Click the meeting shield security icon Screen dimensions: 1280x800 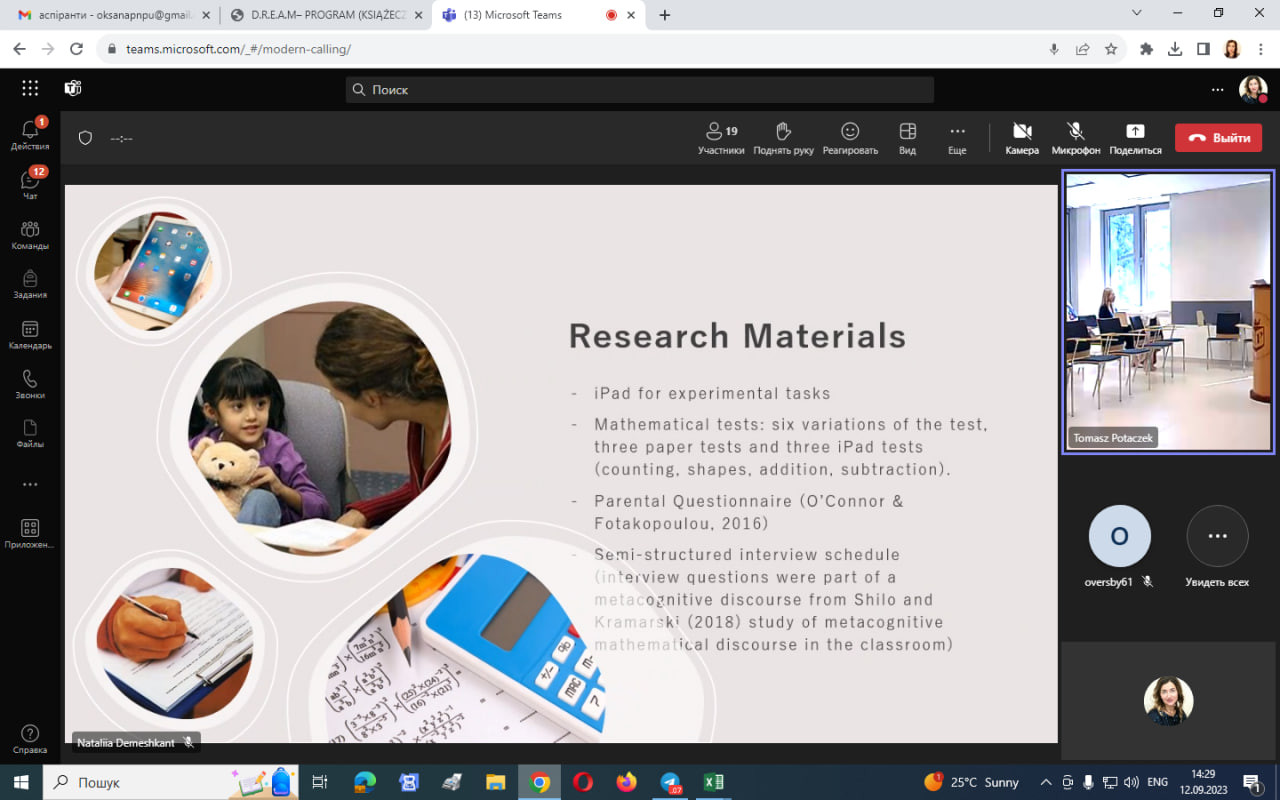point(86,138)
